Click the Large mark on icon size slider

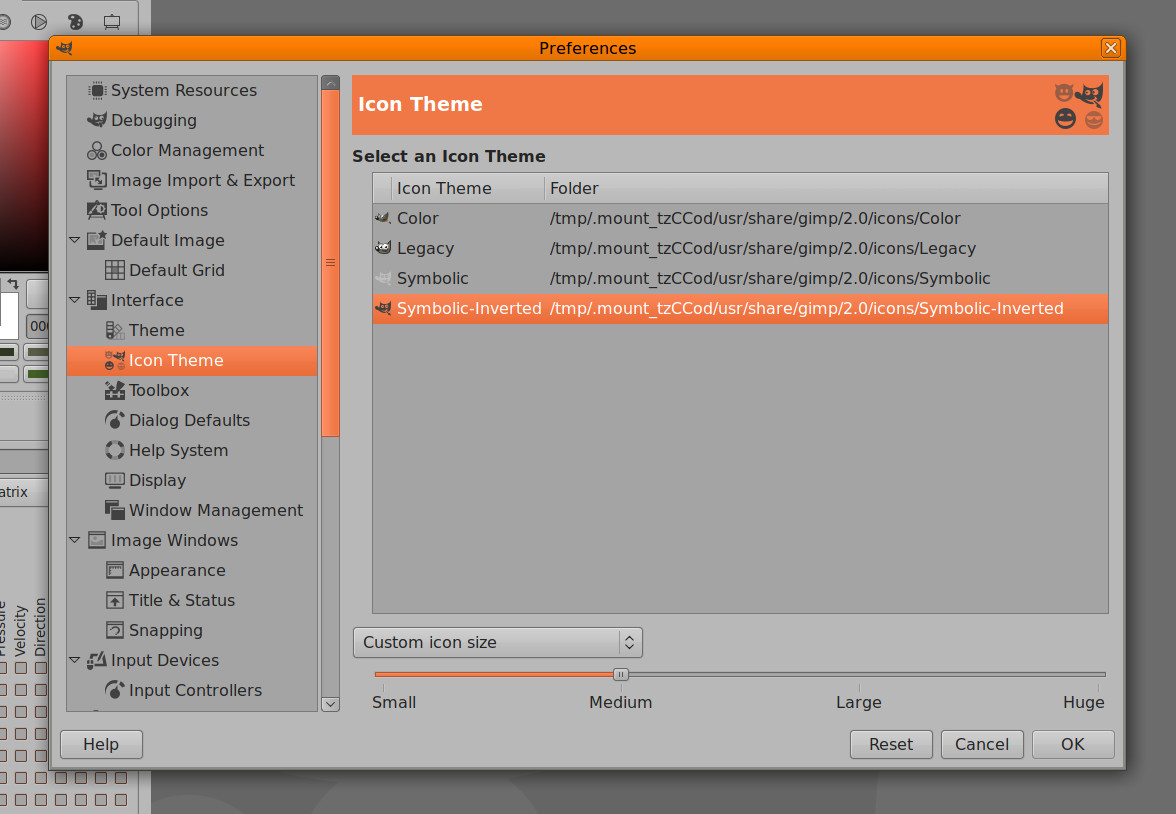[x=859, y=702]
